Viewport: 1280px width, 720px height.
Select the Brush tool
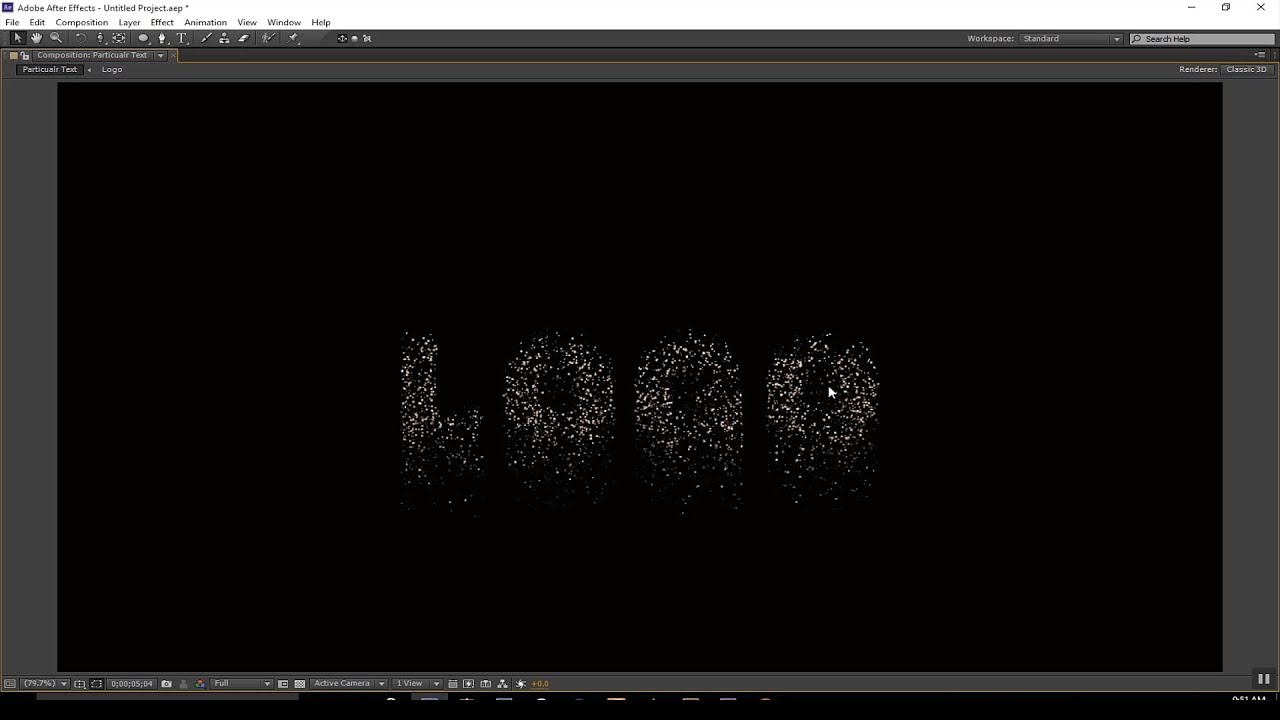(x=206, y=38)
